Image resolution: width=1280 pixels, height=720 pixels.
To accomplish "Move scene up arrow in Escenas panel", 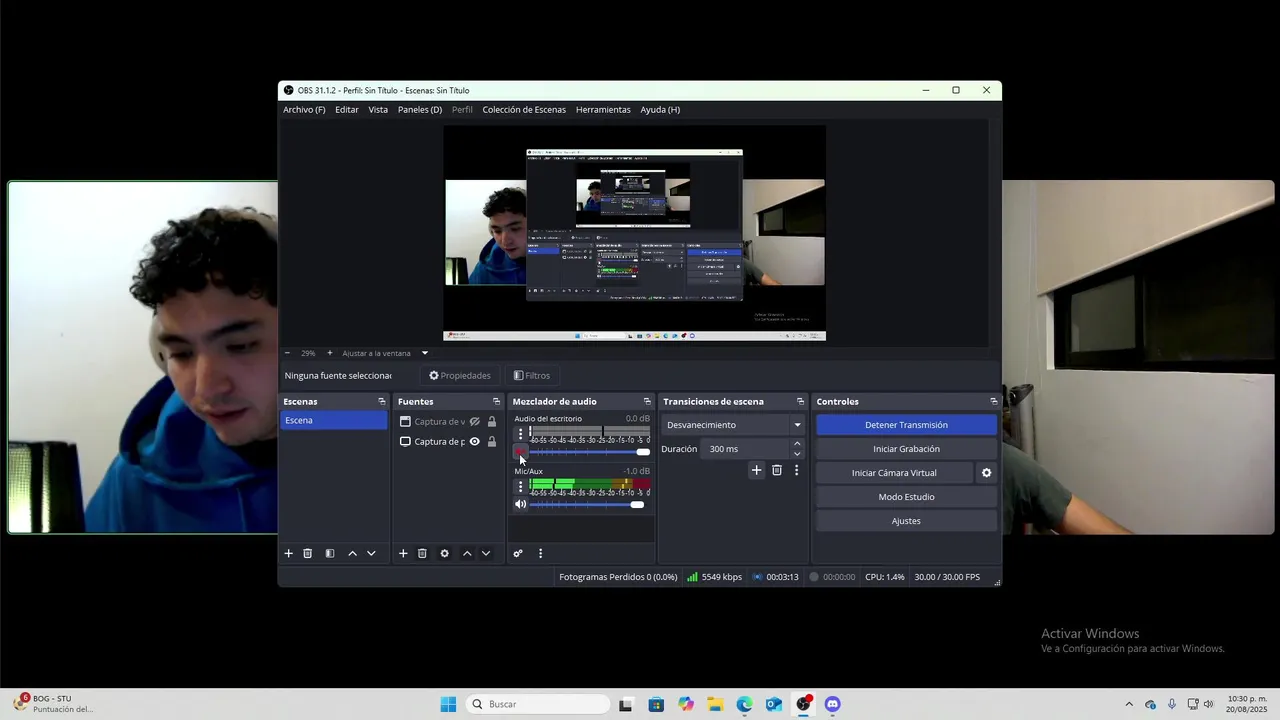I will 352,553.
